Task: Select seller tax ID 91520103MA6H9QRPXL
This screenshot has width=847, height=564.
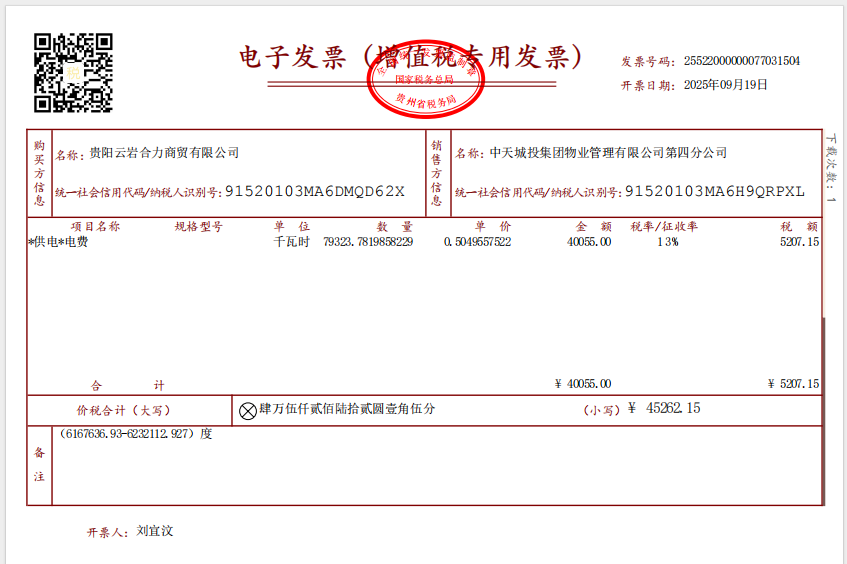Action: pyautogui.click(x=714, y=191)
